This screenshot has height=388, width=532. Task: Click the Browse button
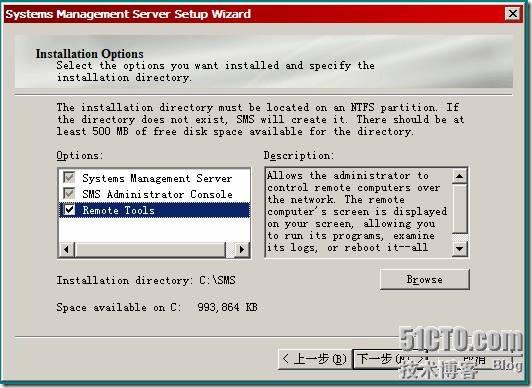[425, 279]
